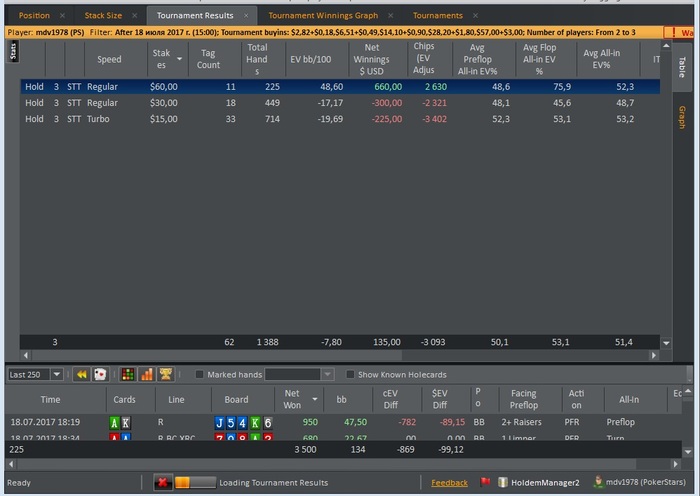Click hands list scroll up arrow

click(688, 391)
